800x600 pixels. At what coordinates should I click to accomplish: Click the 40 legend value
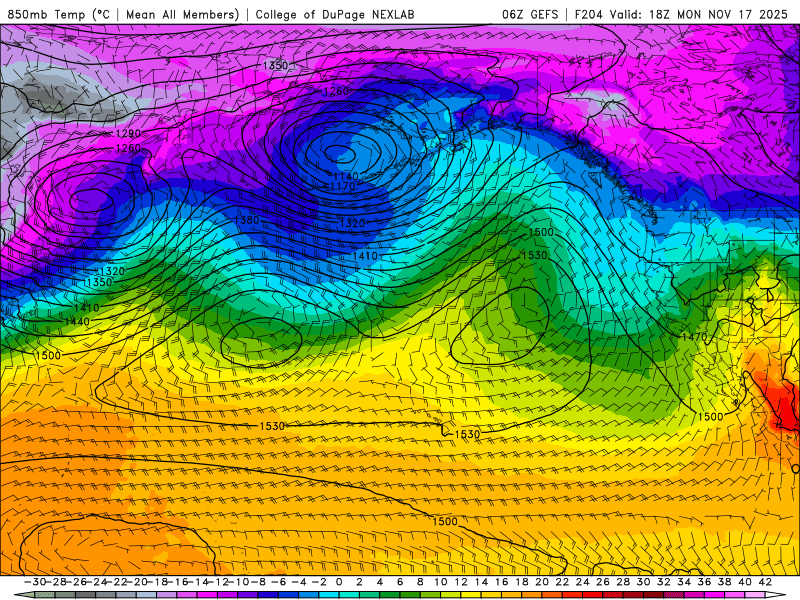745,582
